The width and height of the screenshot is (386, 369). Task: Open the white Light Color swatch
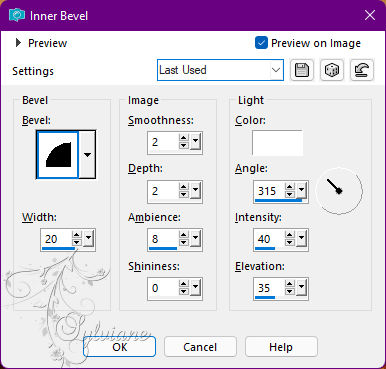pyautogui.click(x=277, y=143)
